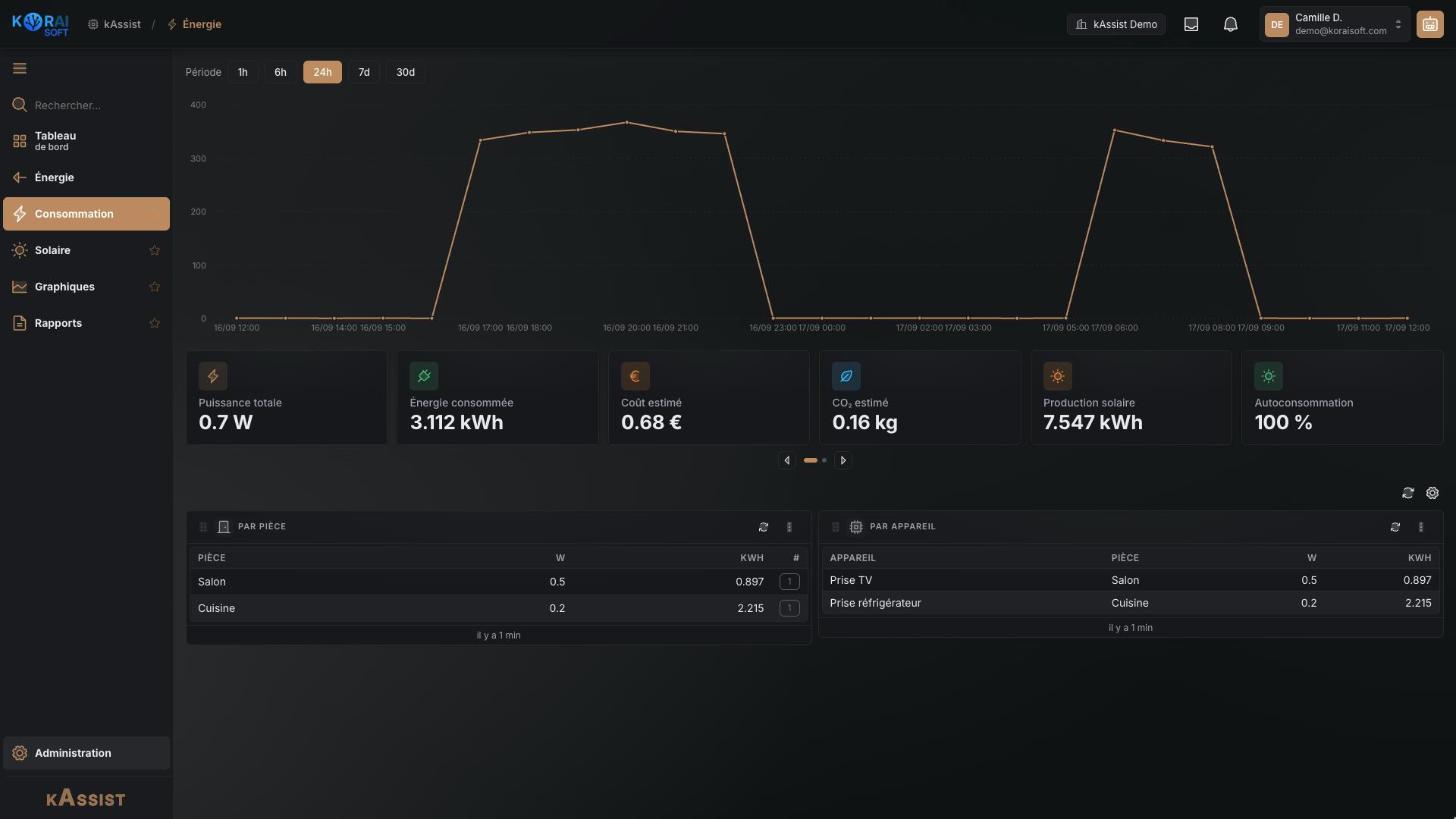The width and height of the screenshot is (1456, 819).
Task: Go to previous stats card page
Action: (x=787, y=461)
